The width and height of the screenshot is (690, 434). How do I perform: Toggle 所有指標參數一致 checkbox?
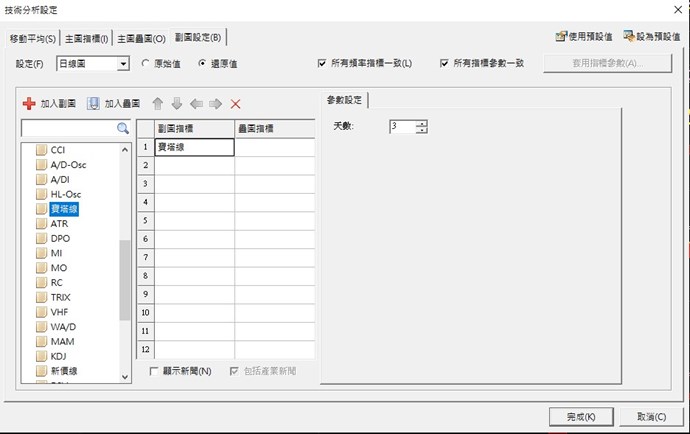point(444,63)
